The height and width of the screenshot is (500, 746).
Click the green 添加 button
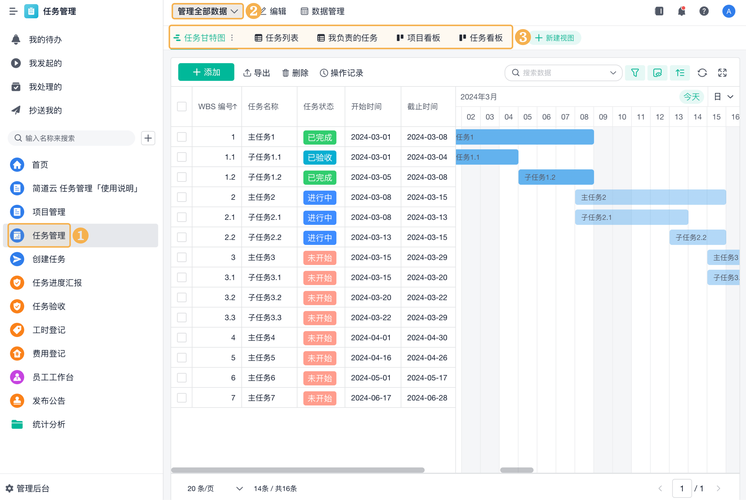point(206,73)
